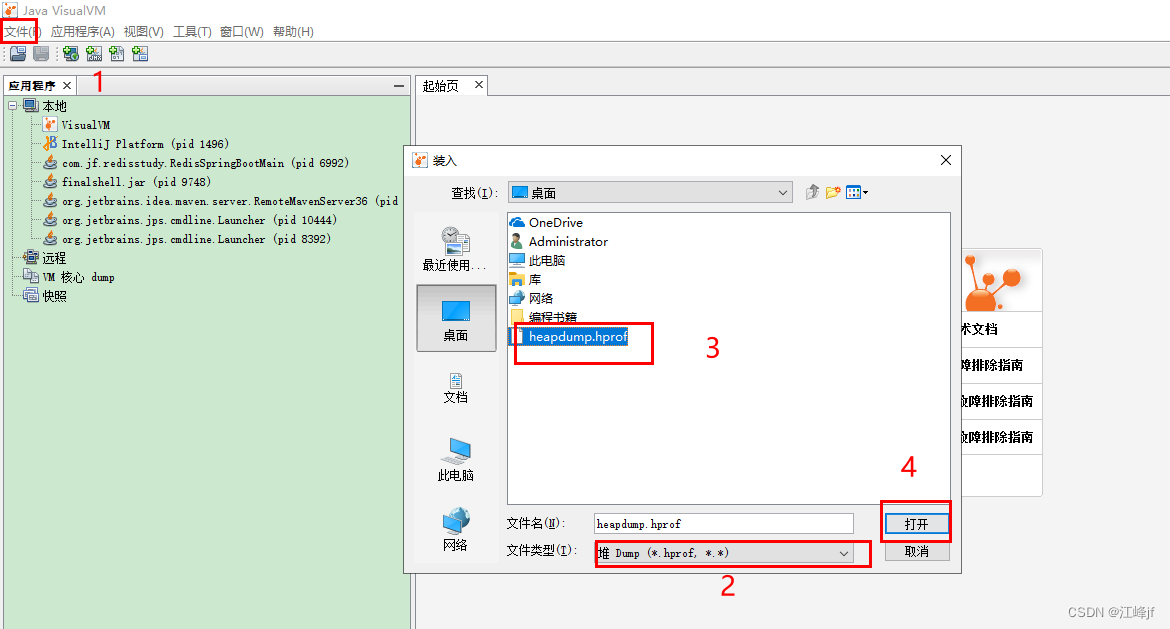Open the 窗口(W) menu
Viewport: 1170px width, 629px height.
tap(242, 31)
